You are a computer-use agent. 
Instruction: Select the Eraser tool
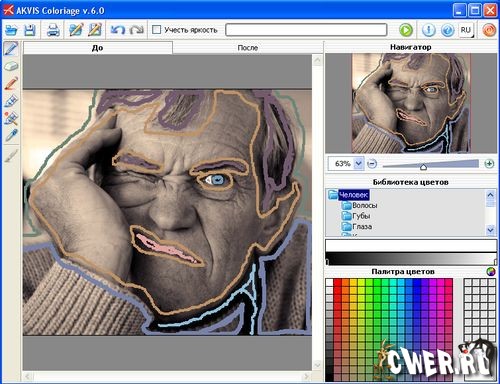pyautogui.click(x=11, y=66)
